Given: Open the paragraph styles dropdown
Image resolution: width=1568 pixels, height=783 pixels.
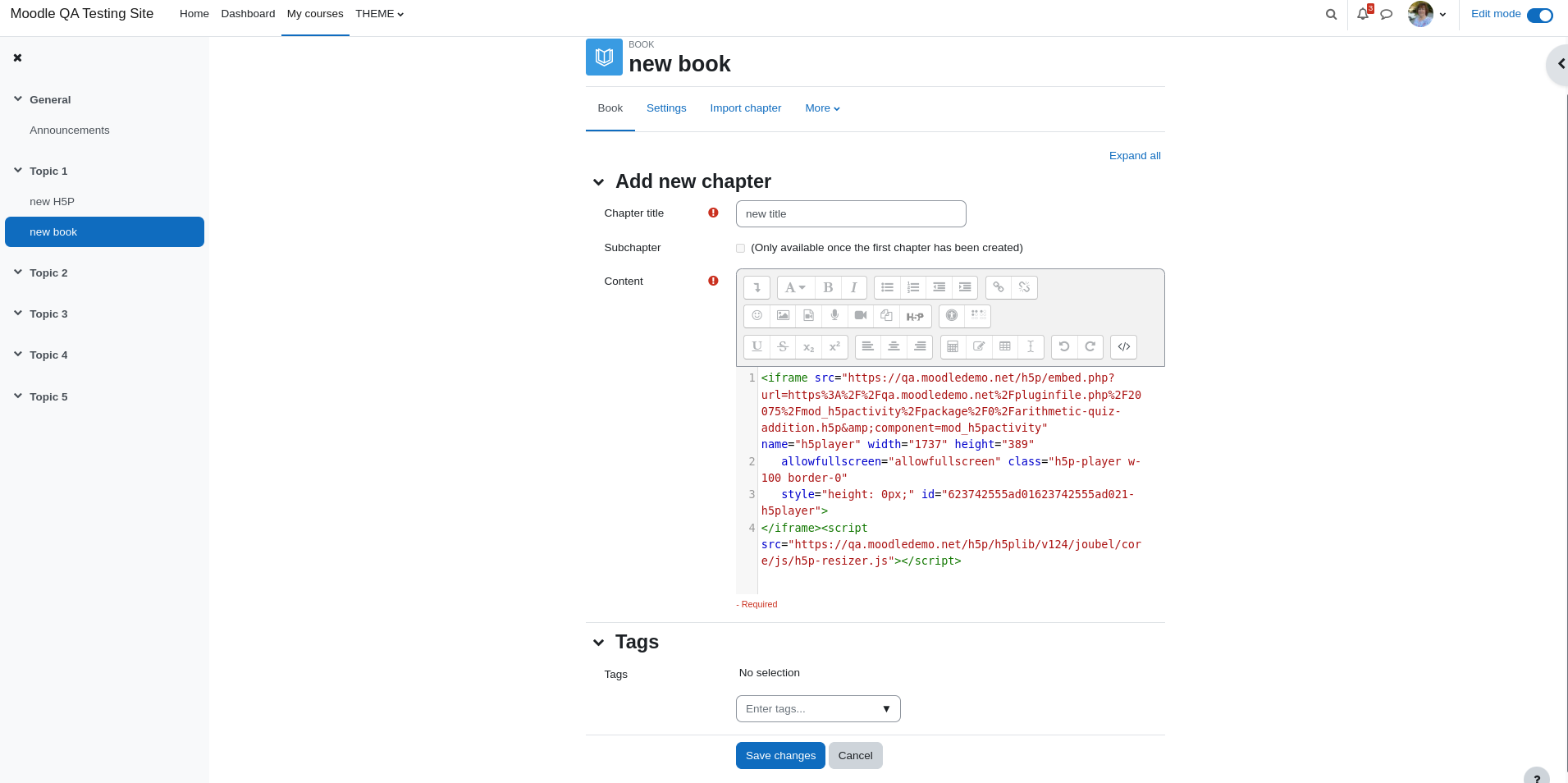Looking at the screenshot, I should pyautogui.click(x=795, y=287).
